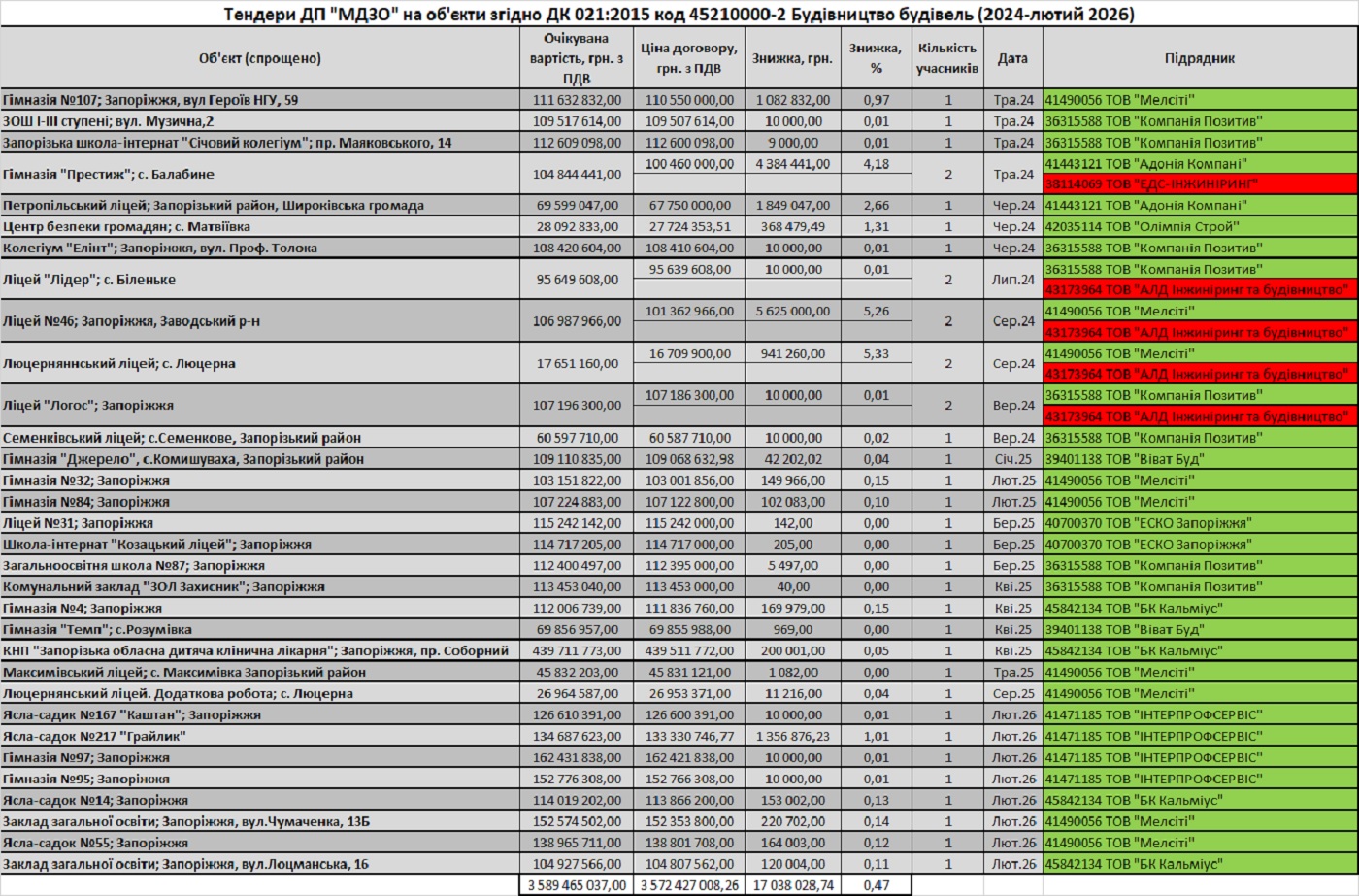Click the table title about ДП "МДЗО" tenders

[x=679, y=14]
